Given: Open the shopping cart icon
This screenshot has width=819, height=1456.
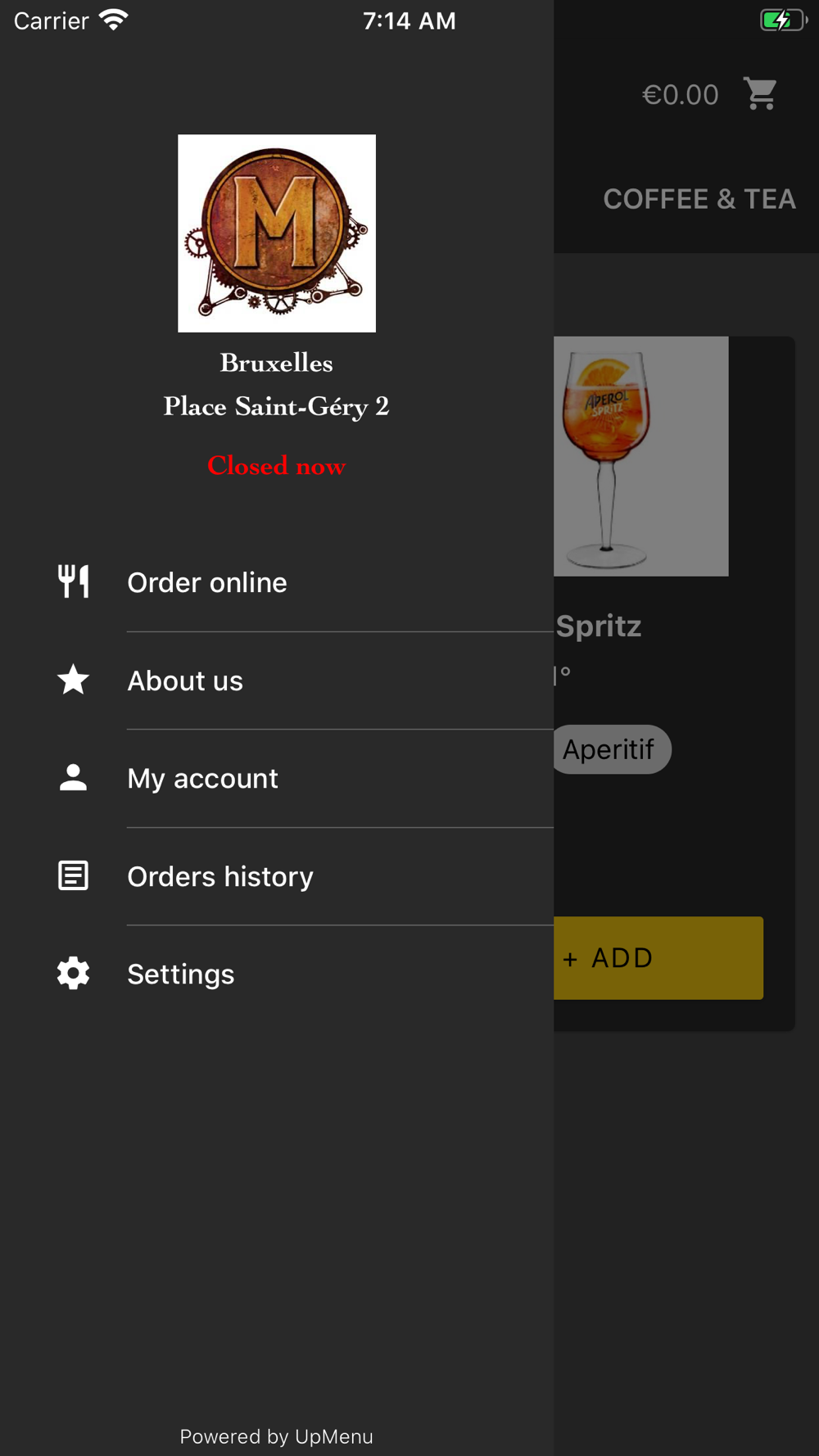Looking at the screenshot, I should pos(760,93).
